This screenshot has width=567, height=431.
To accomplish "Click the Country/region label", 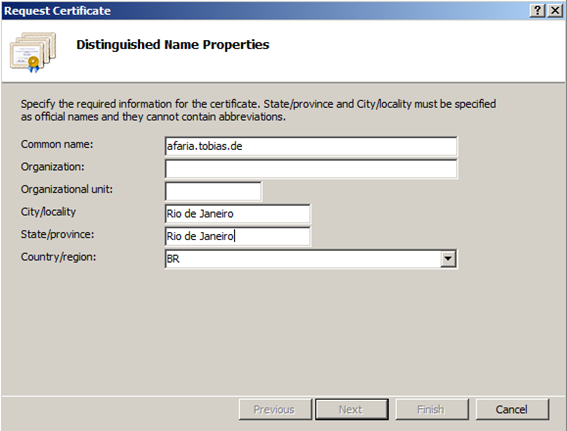I will 58,257.
